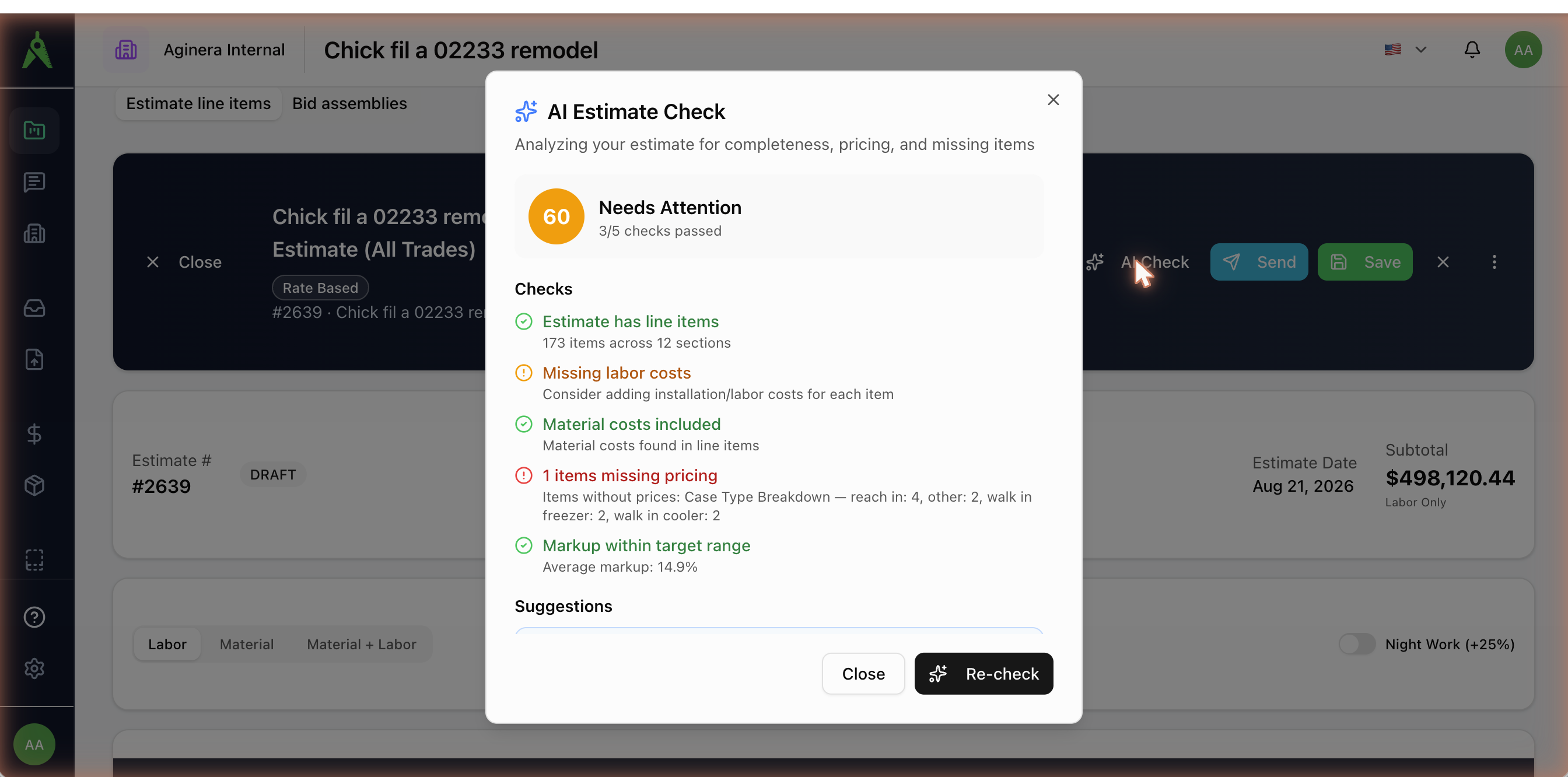Click the 'Suggestions' section heading

563,605
